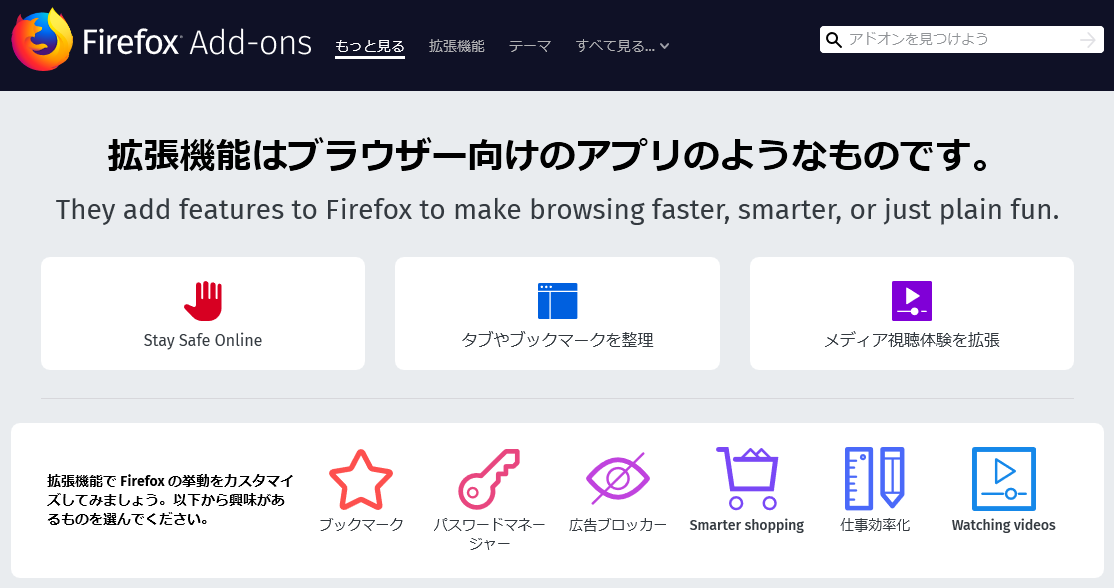Select the Smarter shopping cart icon
Screen dimensions: 1114x588
[747, 479]
